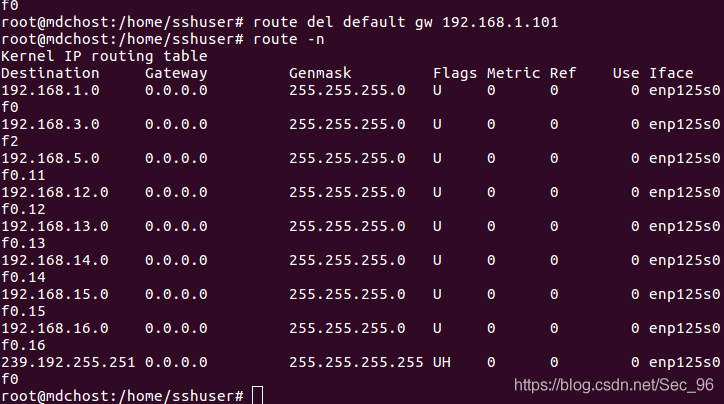Screen dimensions: 724x404
Task: Click destination 192.168.13.0
Action: point(54,226)
